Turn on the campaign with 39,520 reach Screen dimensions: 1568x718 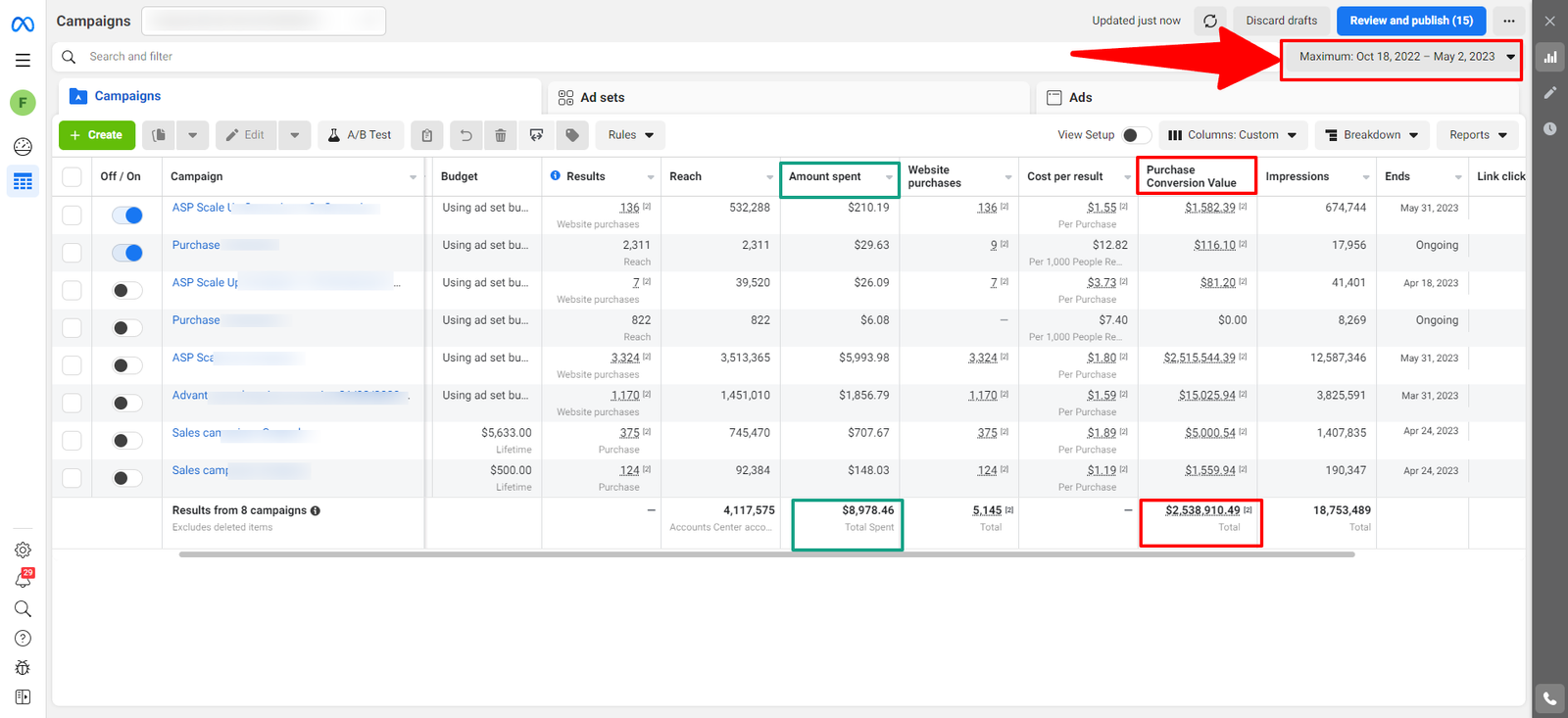[127, 290]
